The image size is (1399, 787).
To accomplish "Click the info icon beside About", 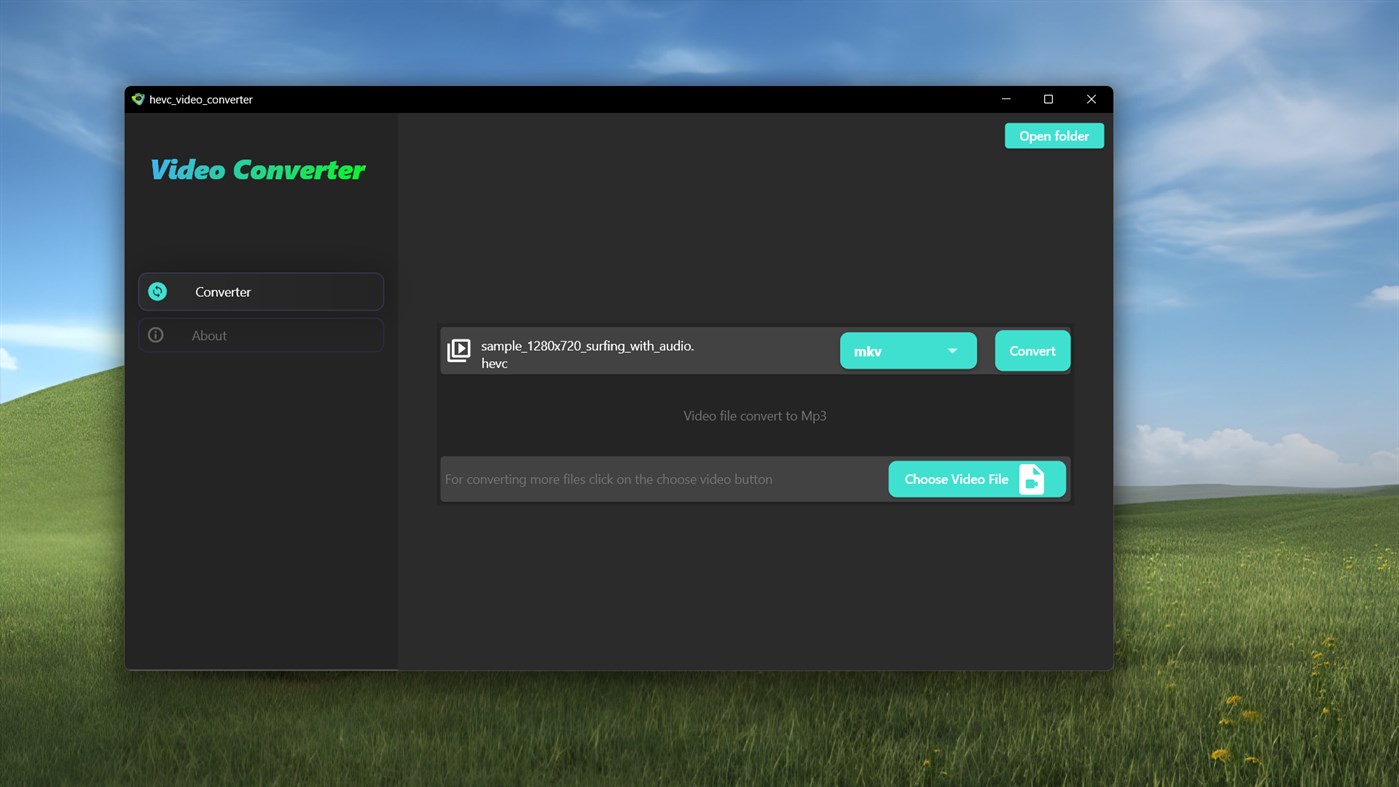I will pos(155,335).
